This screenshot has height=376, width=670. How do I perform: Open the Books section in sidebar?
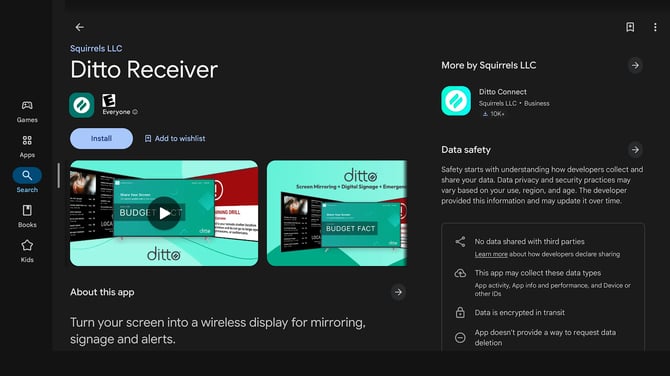(27, 217)
